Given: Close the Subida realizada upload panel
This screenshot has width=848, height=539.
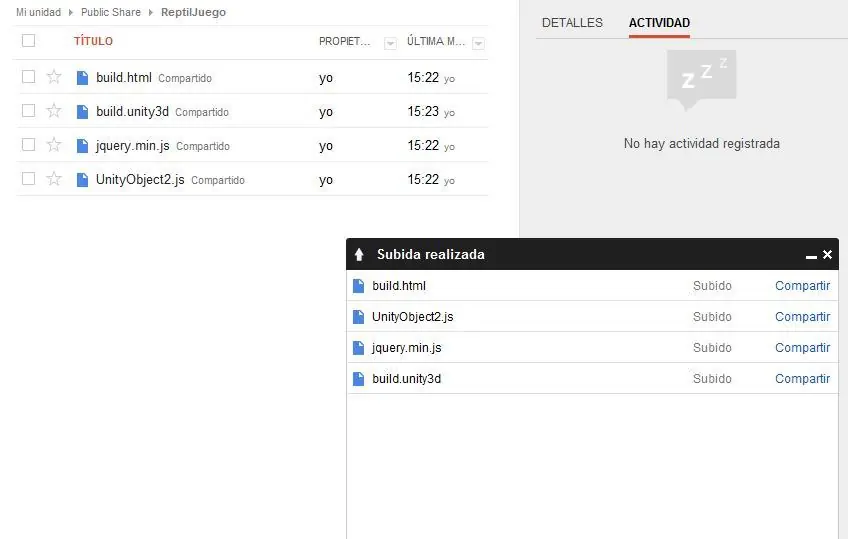Looking at the screenshot, I should point(827,255).
